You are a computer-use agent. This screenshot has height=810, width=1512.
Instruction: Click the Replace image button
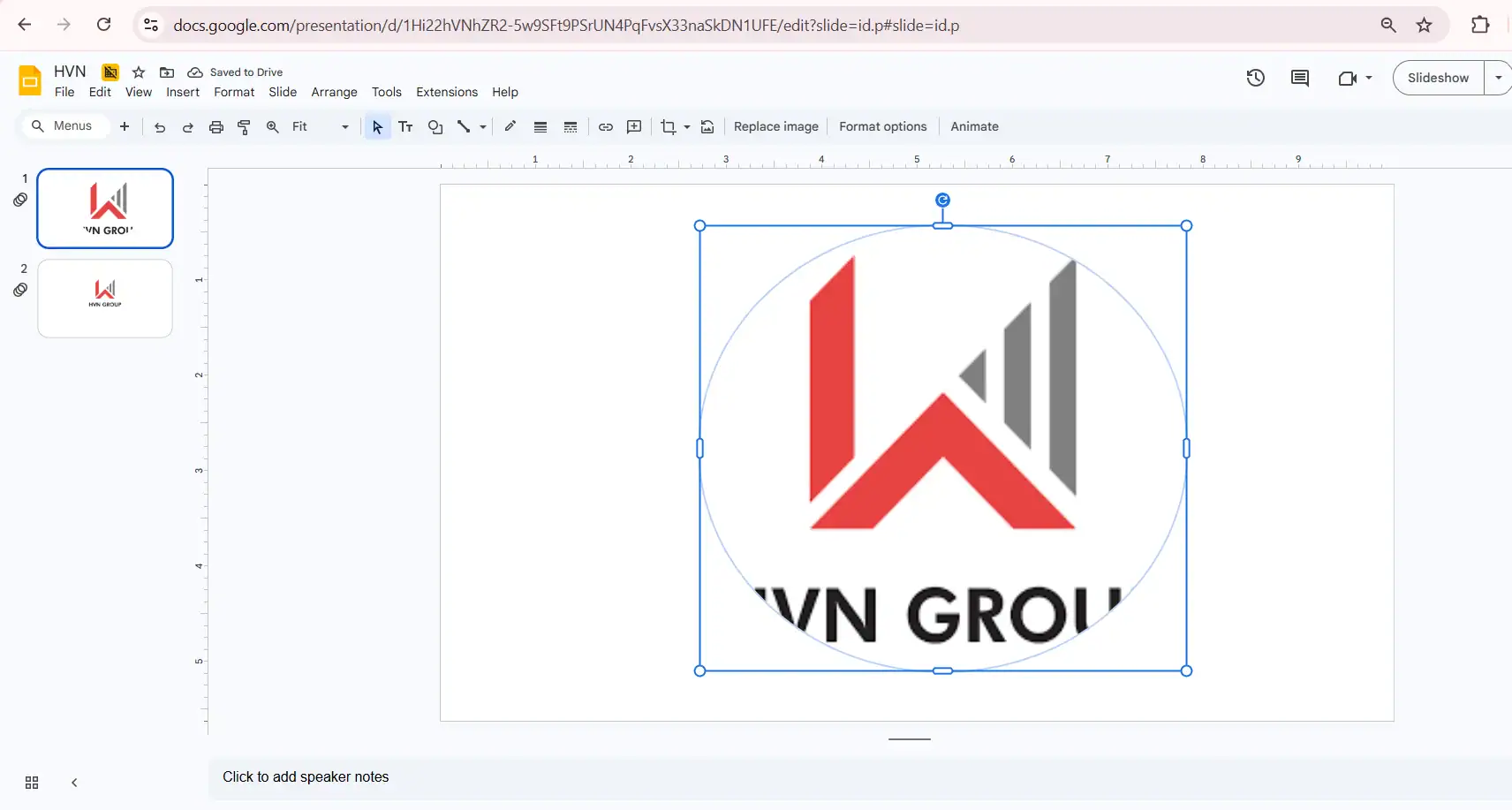point(775,126)
